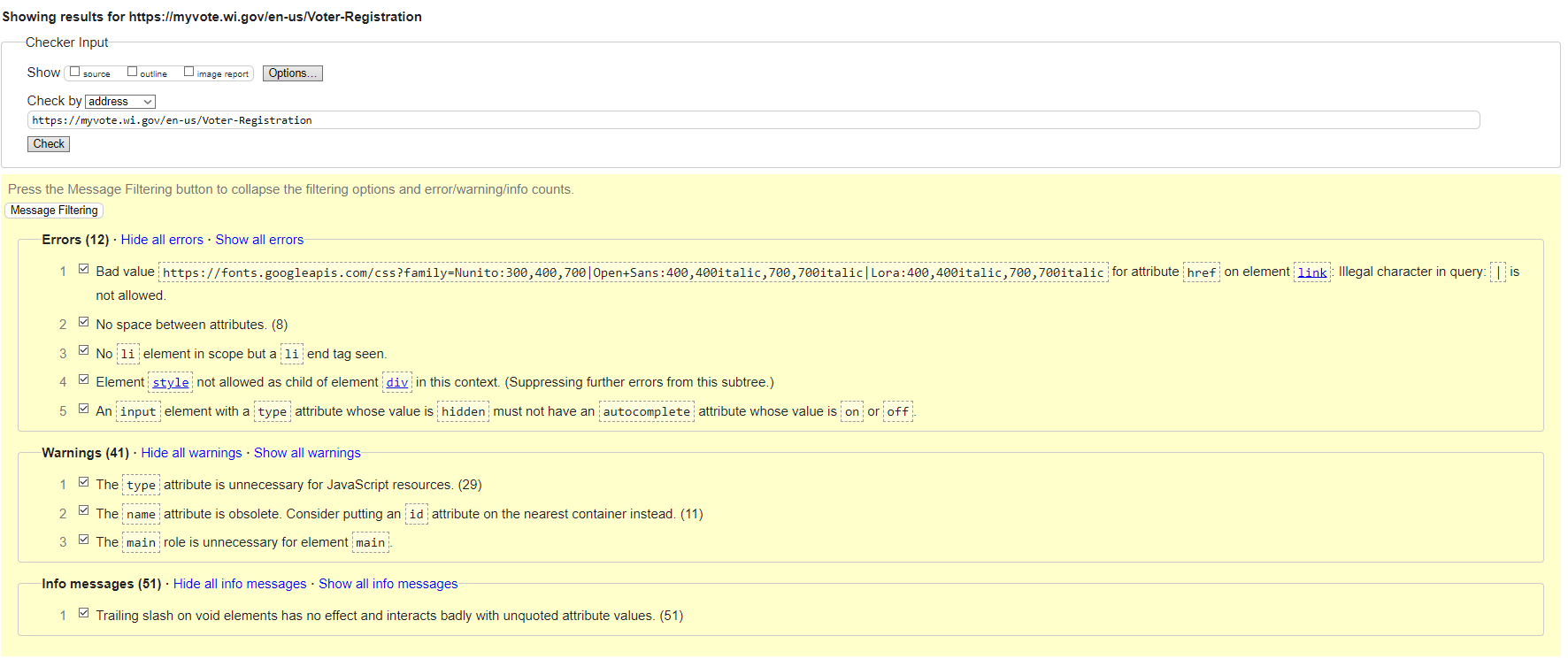This screenshot has width=1568, height=659.
Task: Click the Errors (12) heading text
Action: click(75, 240)
